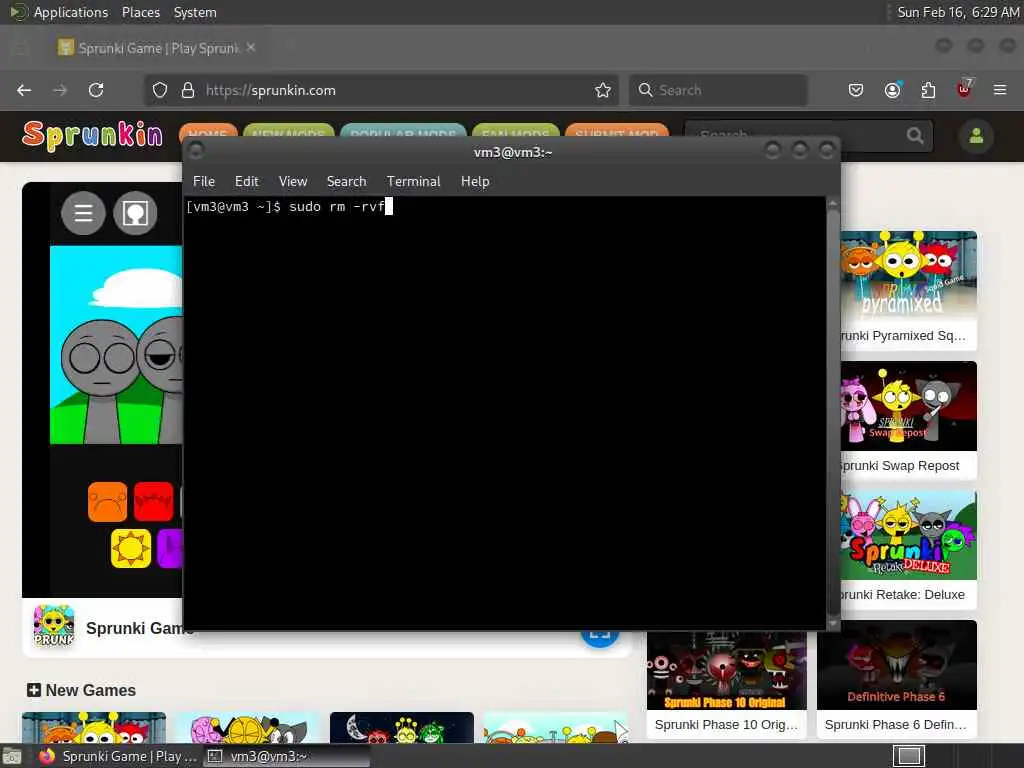
Task: Submit Sprunkin search with the magnifier icon
Action: pos(915,136)
